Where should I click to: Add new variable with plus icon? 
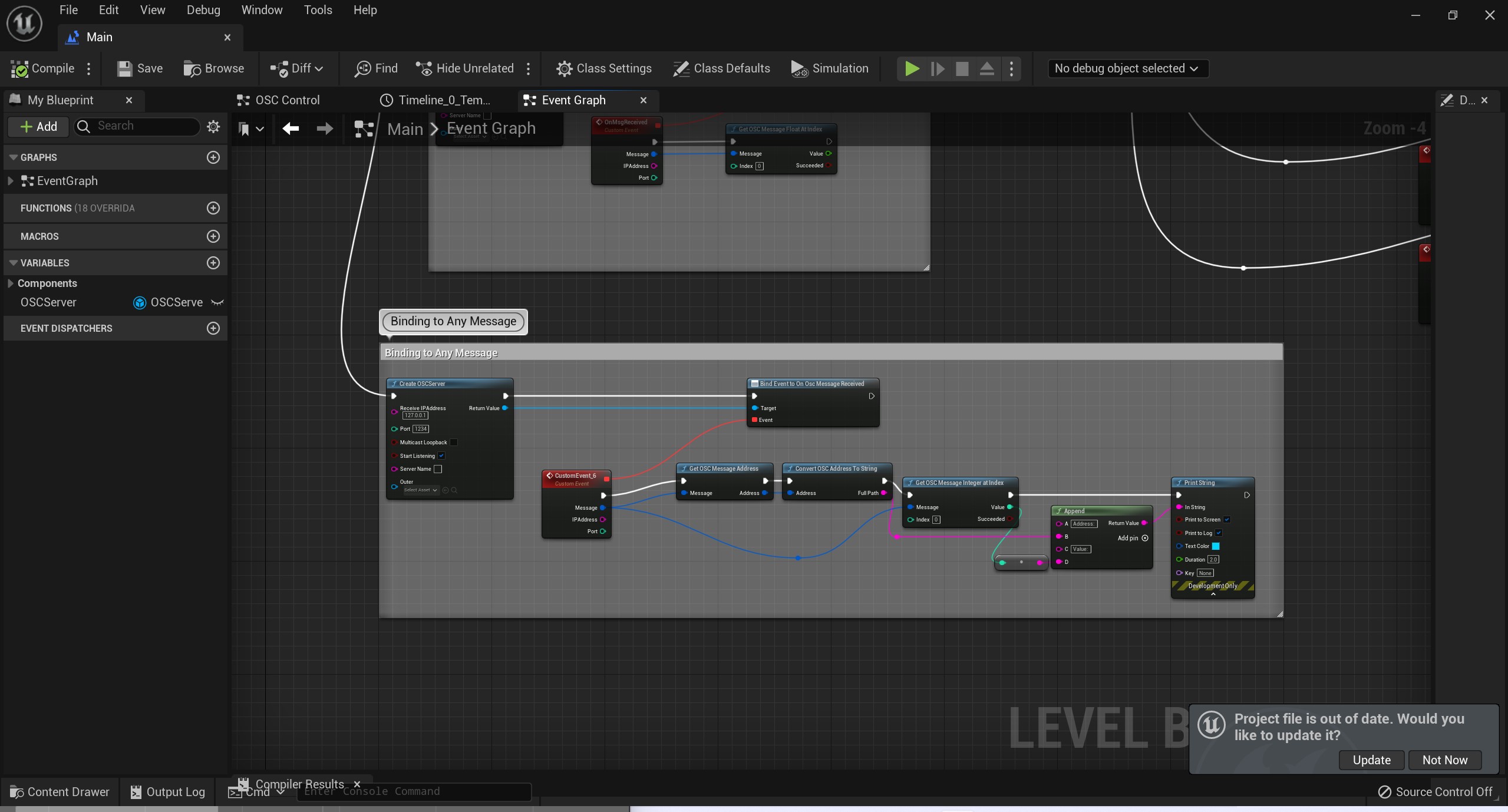[x=213, y=263]
